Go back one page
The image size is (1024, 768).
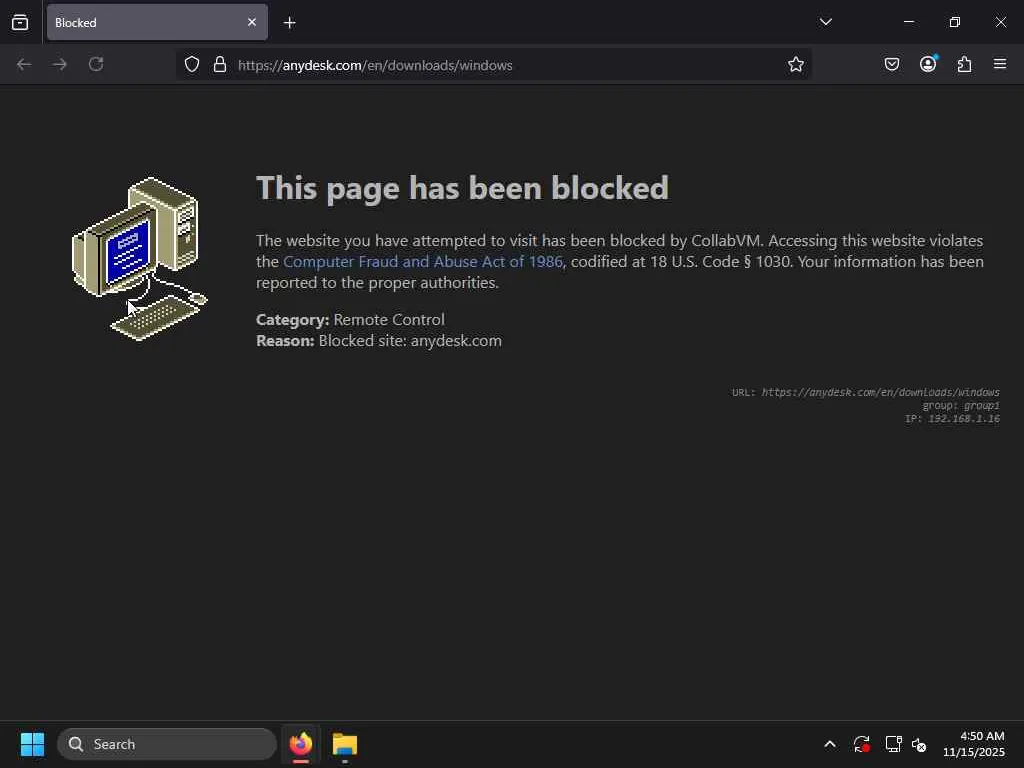coord(24,64)
